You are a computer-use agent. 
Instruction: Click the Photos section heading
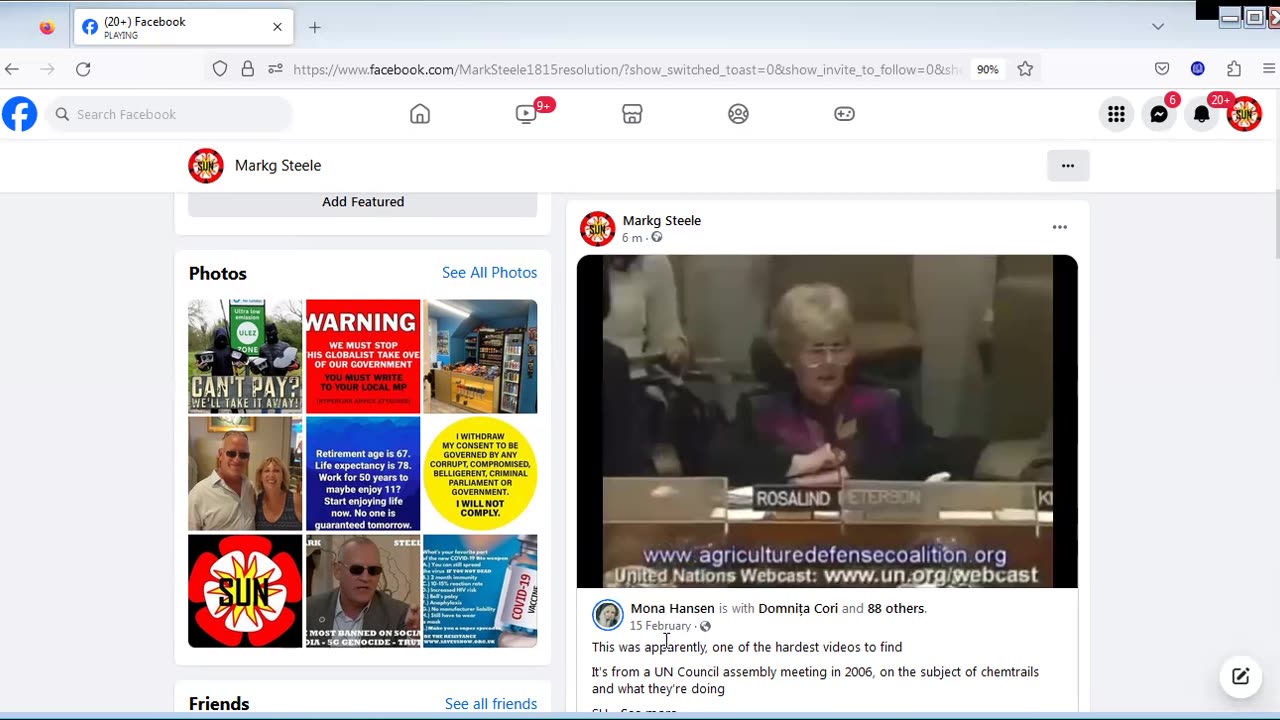(218, 273)
